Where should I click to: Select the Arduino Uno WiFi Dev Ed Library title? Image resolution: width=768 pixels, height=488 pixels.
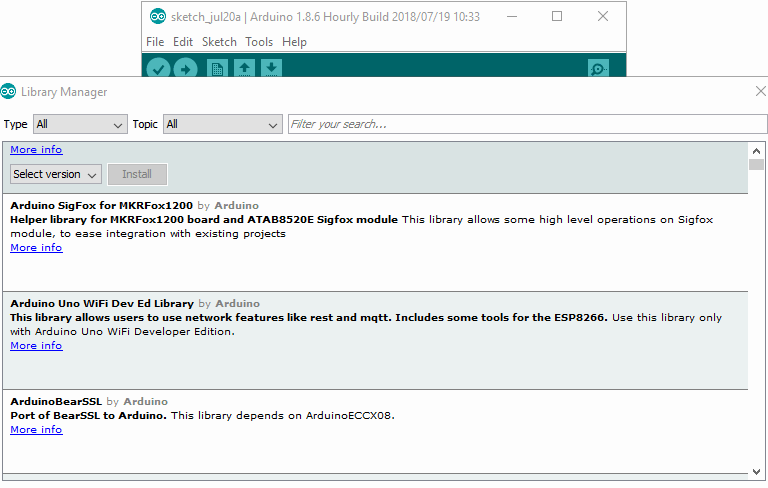(102, 303)
